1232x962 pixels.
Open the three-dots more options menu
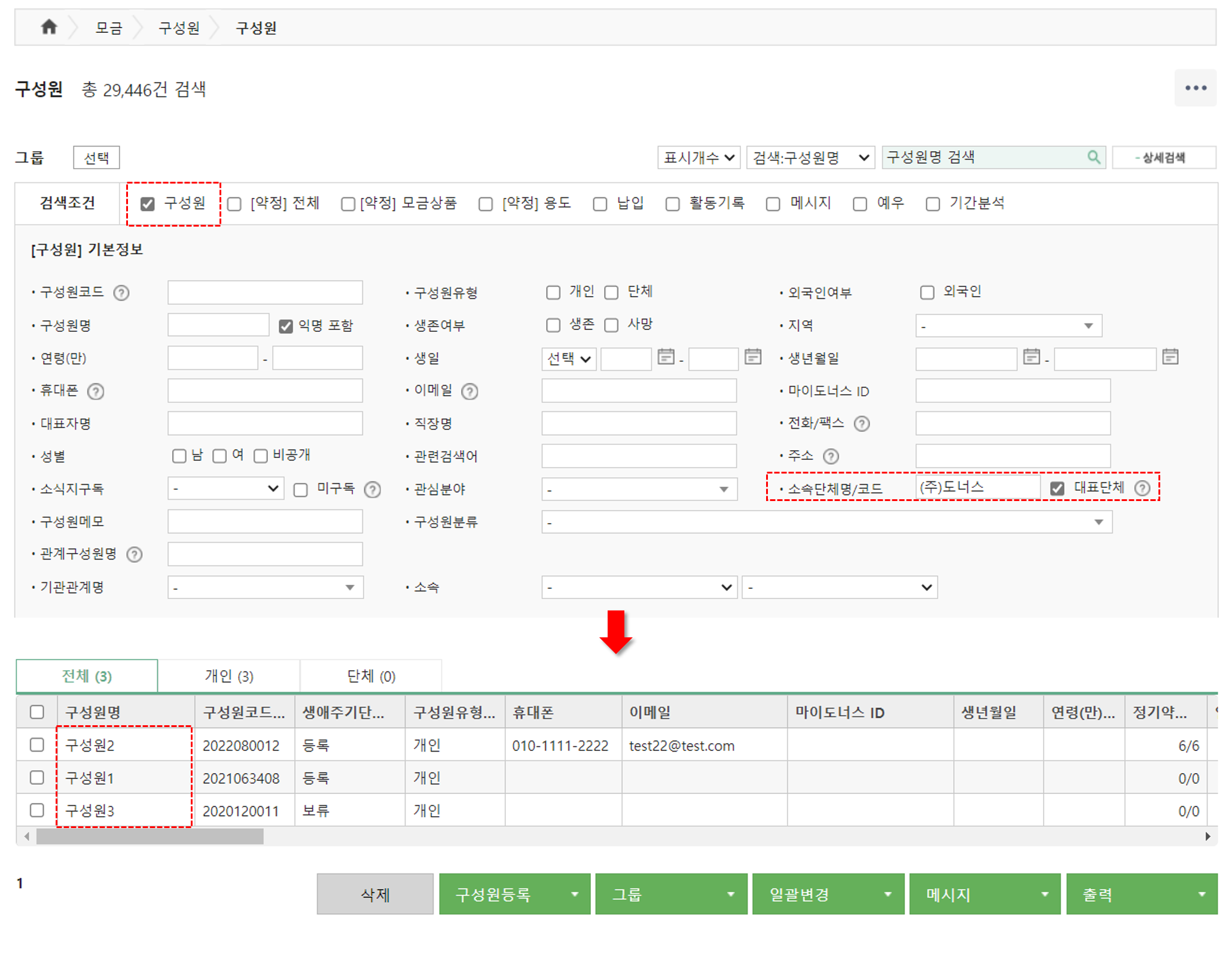1195,88
